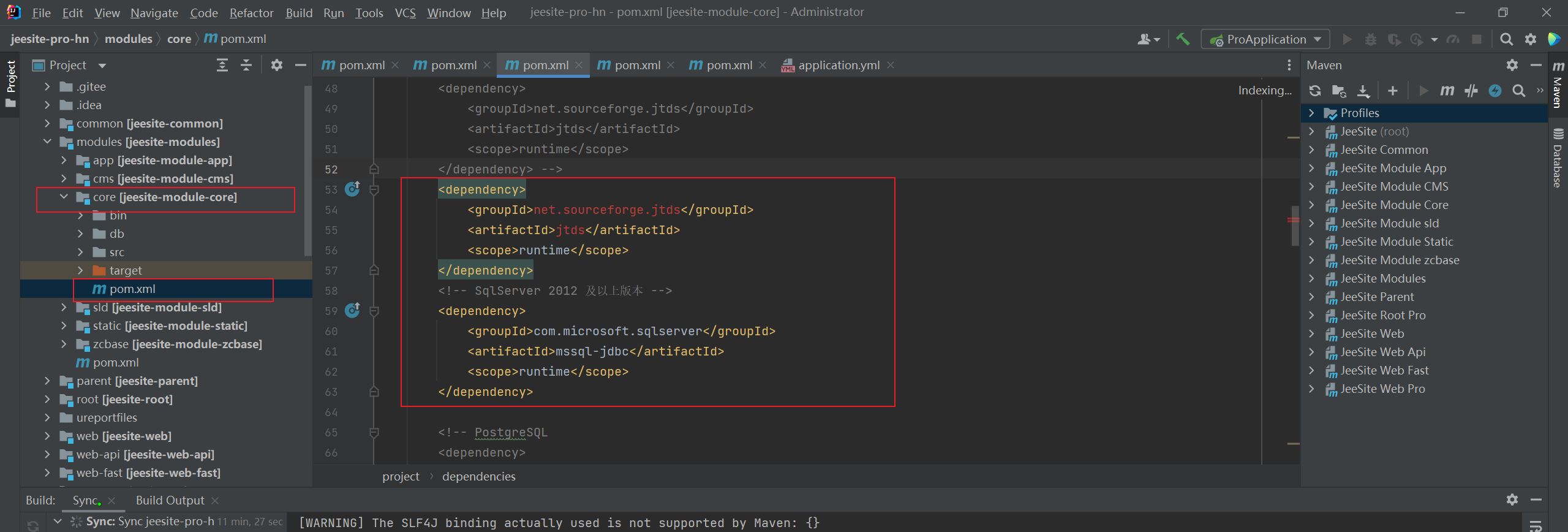The image size is (1568, 532).
Task: Collapse all in Project panel
Action: (x=246, y=65)
